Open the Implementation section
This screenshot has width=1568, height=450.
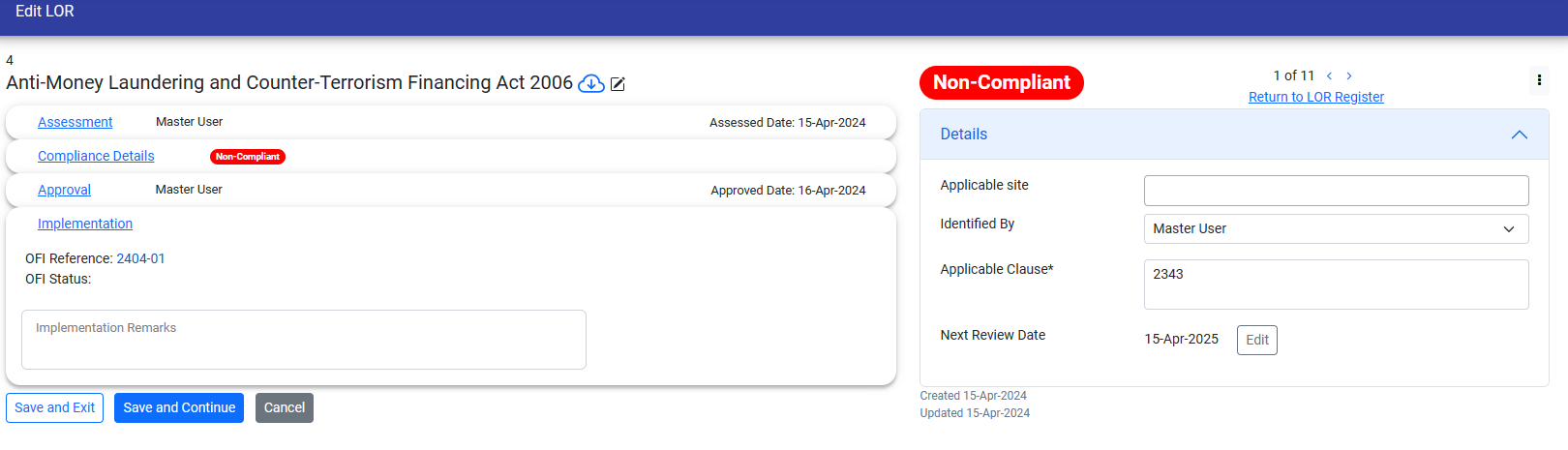pyautogui.click(x=85, y=224)
